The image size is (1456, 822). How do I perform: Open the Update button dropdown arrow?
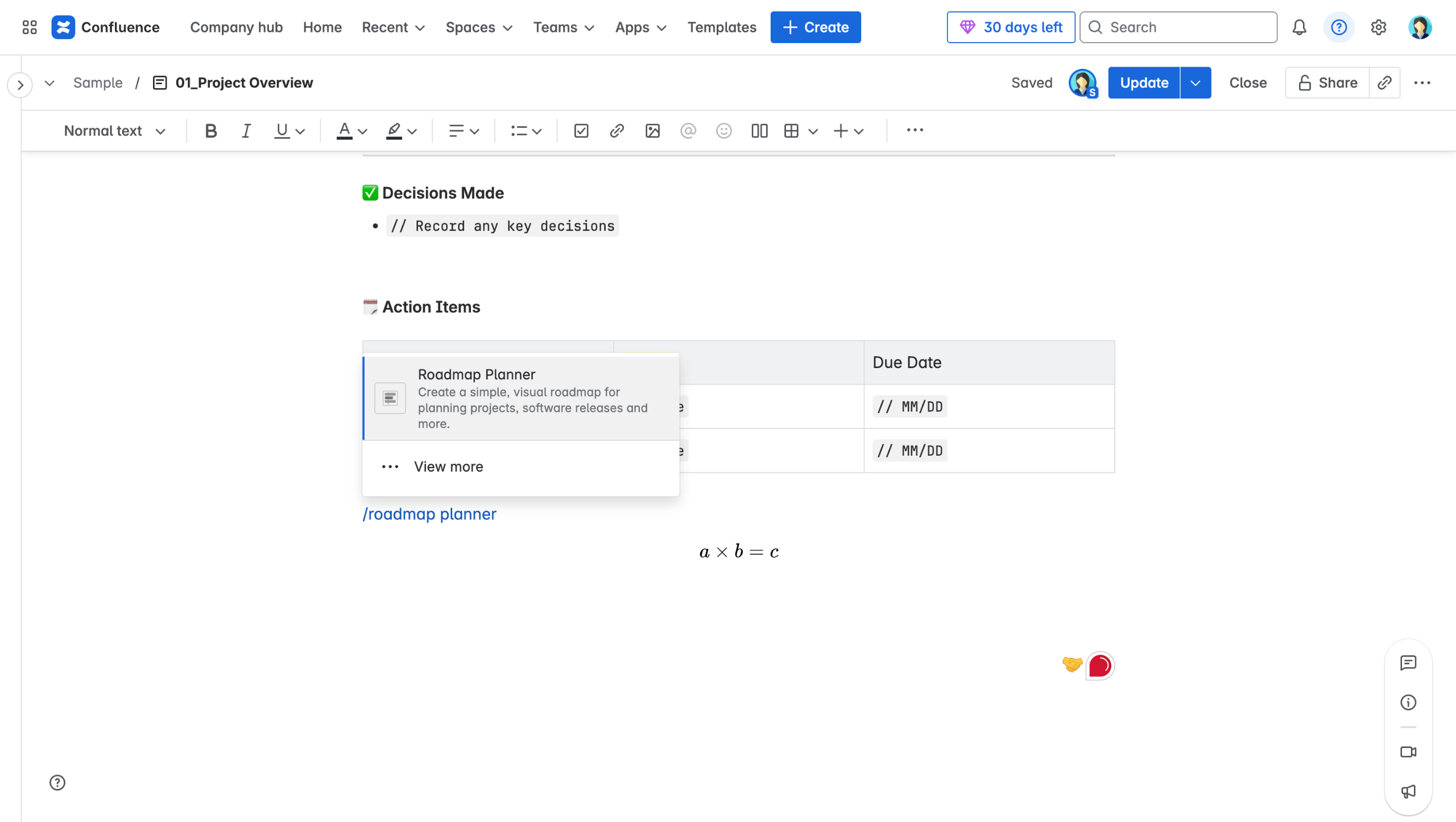click(x=1196, y=83)
